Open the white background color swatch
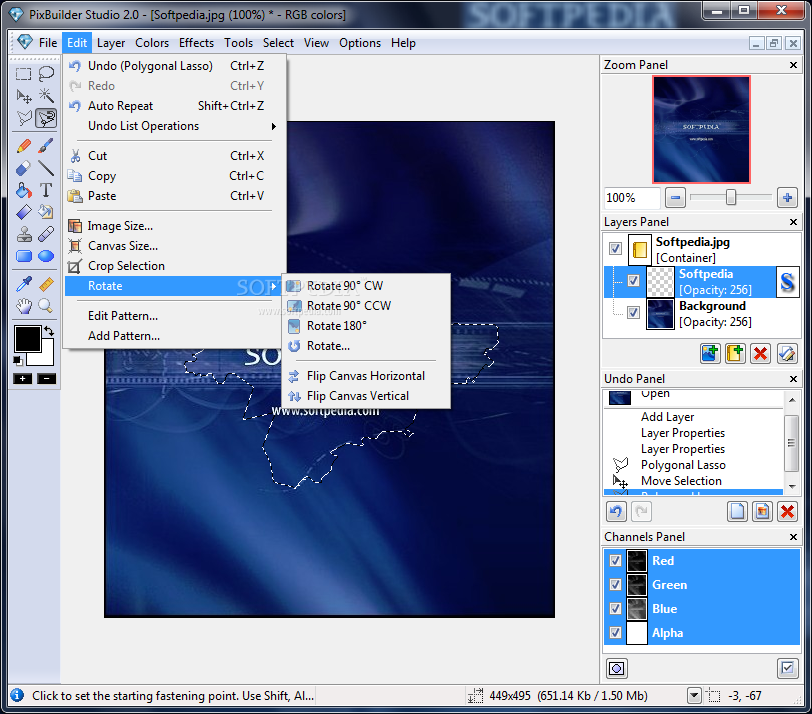 (x=44, y=357)
